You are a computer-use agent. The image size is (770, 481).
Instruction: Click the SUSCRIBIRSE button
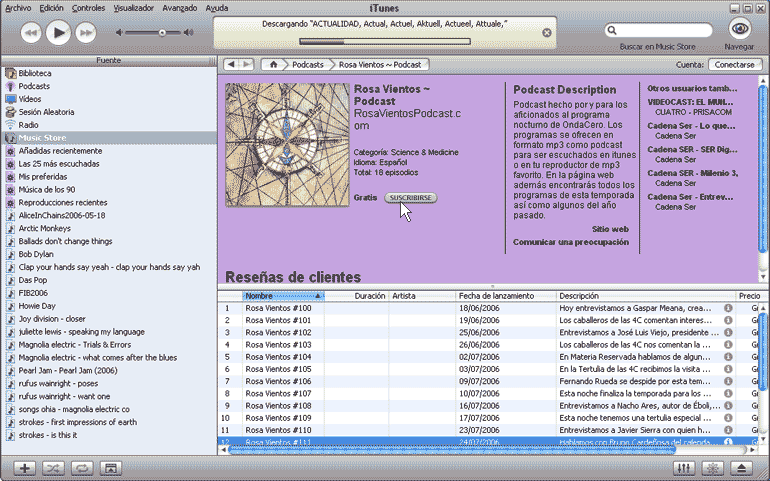coord(411,198)
